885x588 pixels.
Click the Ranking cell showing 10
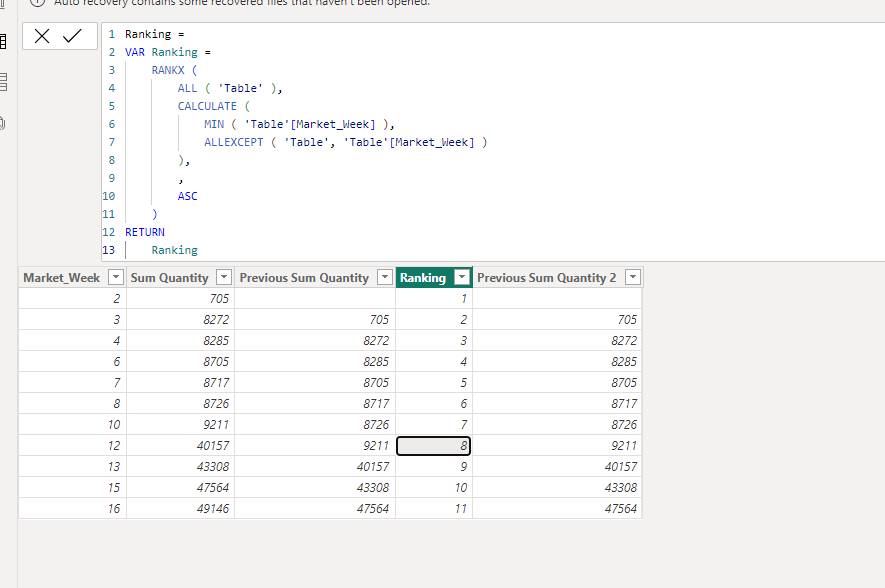pyautogui.click(x=433, y=488)
